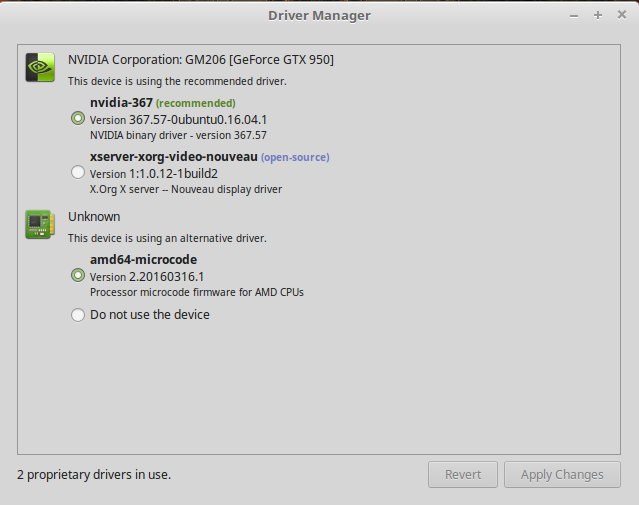Click the Unknown device heading
Image resolution: width=639 pixels, height=505 pixels.
tap(94, 216)
